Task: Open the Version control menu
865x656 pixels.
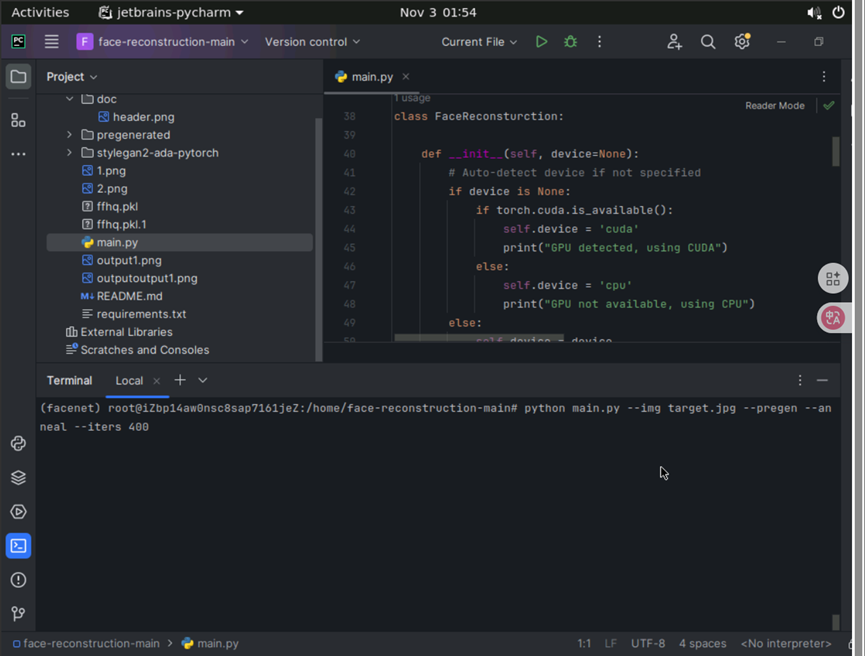Action: coord(312,42)
